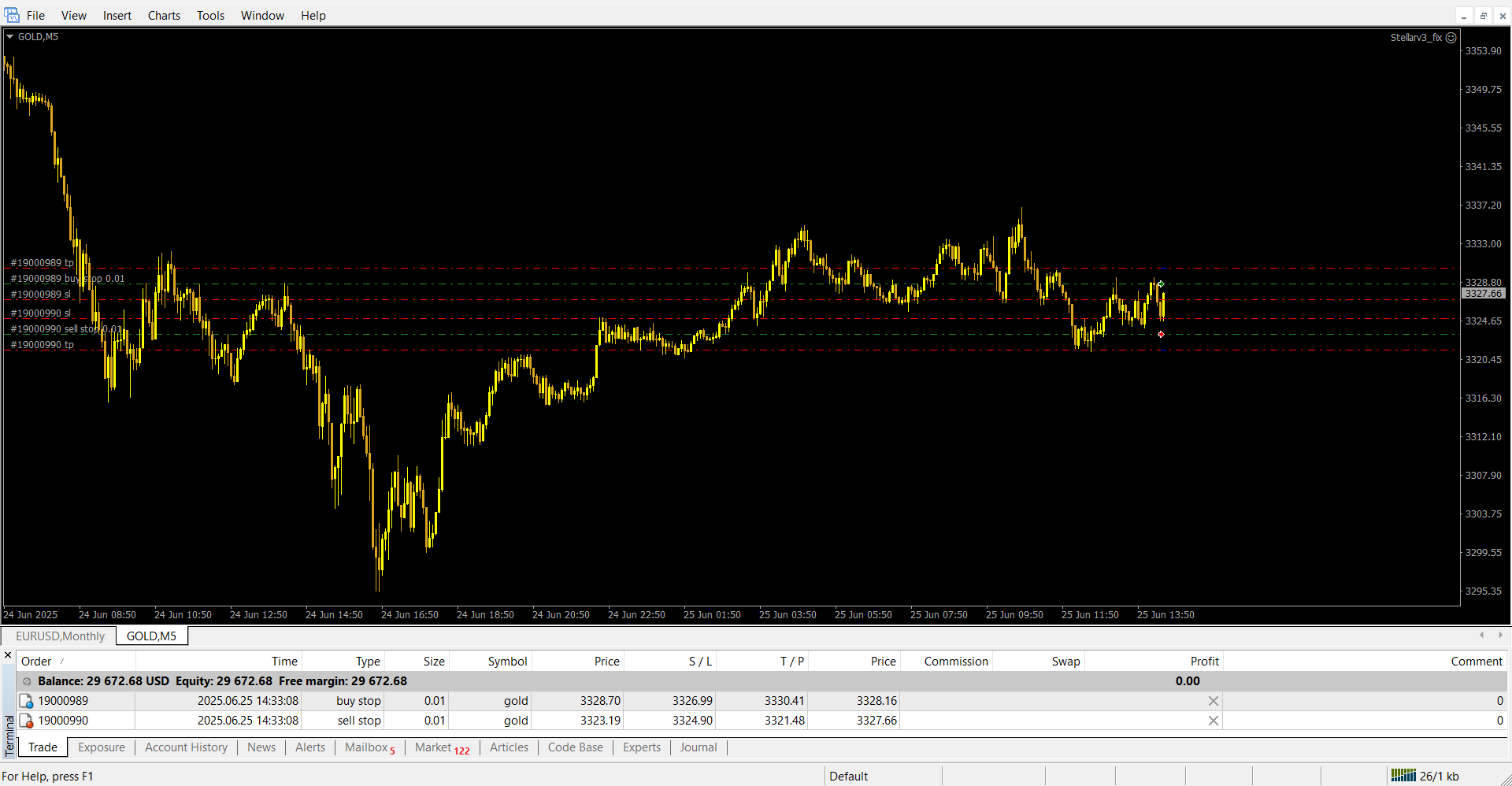Switch to the EURUSD,Monthly chart tab
This screenshot has height=786, width=1512.
point(60,636)
